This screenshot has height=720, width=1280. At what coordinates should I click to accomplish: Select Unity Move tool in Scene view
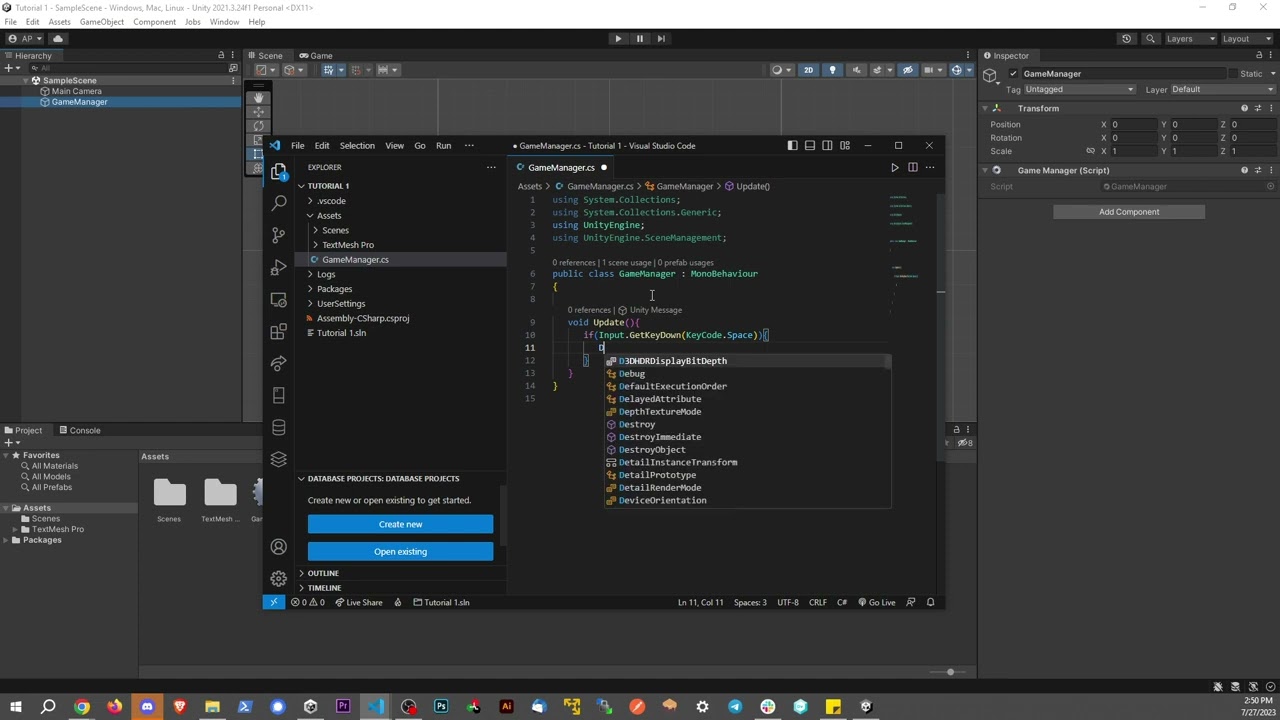pos(259,112)
